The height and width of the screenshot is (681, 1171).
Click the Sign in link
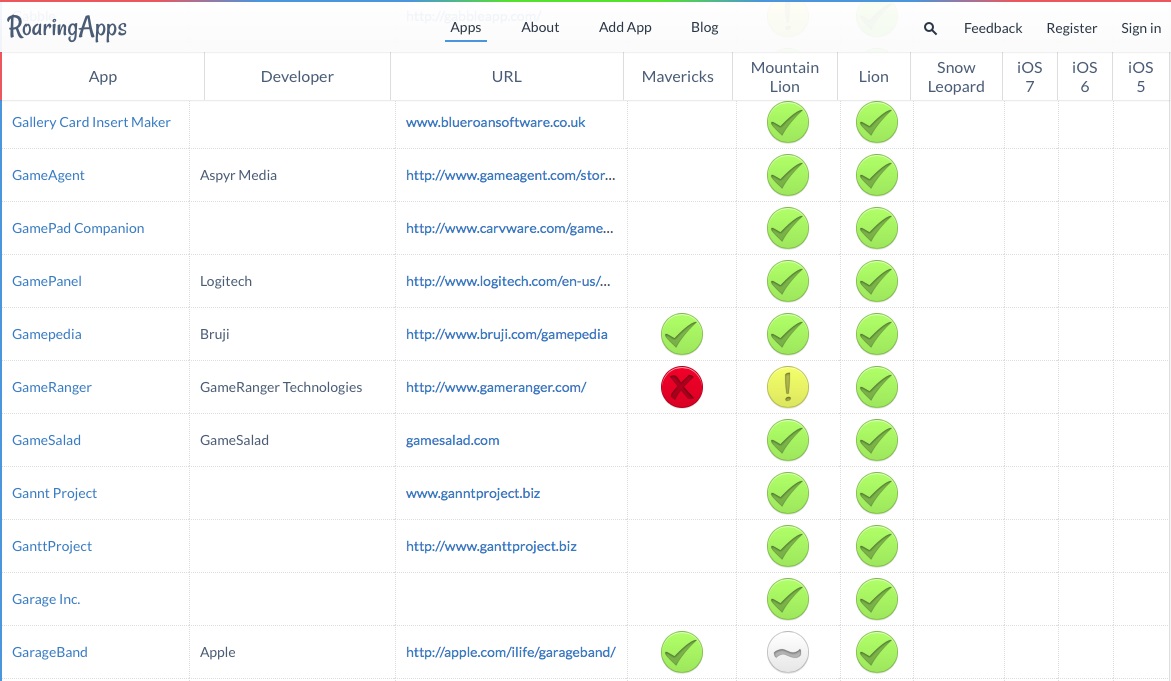click(1141, 28)
